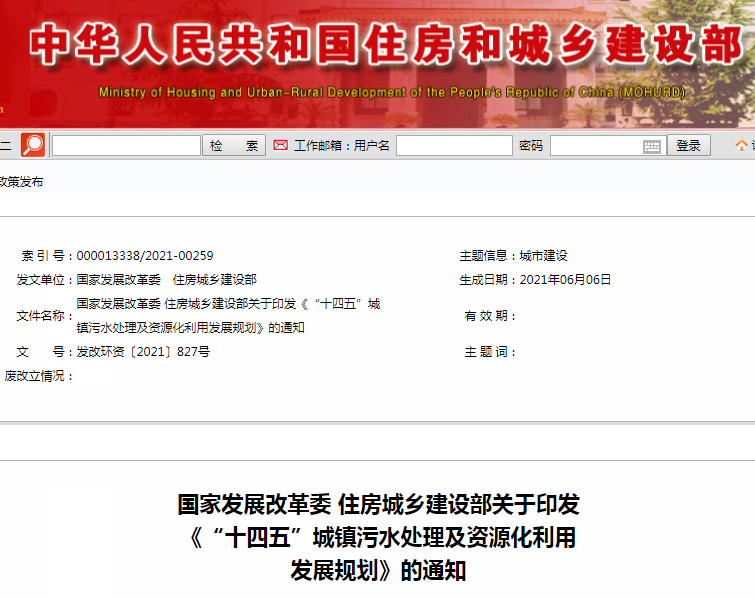Select document number 发改环资〔2021〕827号
755x598 pixels.
[x=143, y=352]
